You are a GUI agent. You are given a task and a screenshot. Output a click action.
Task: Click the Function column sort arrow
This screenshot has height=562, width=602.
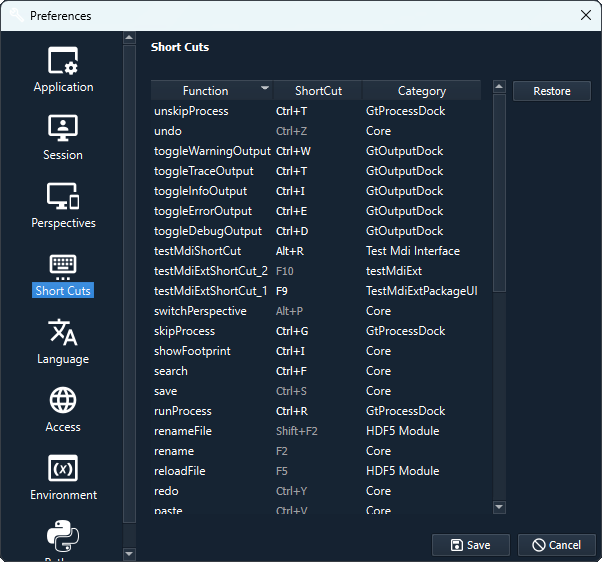pos(265,88)
